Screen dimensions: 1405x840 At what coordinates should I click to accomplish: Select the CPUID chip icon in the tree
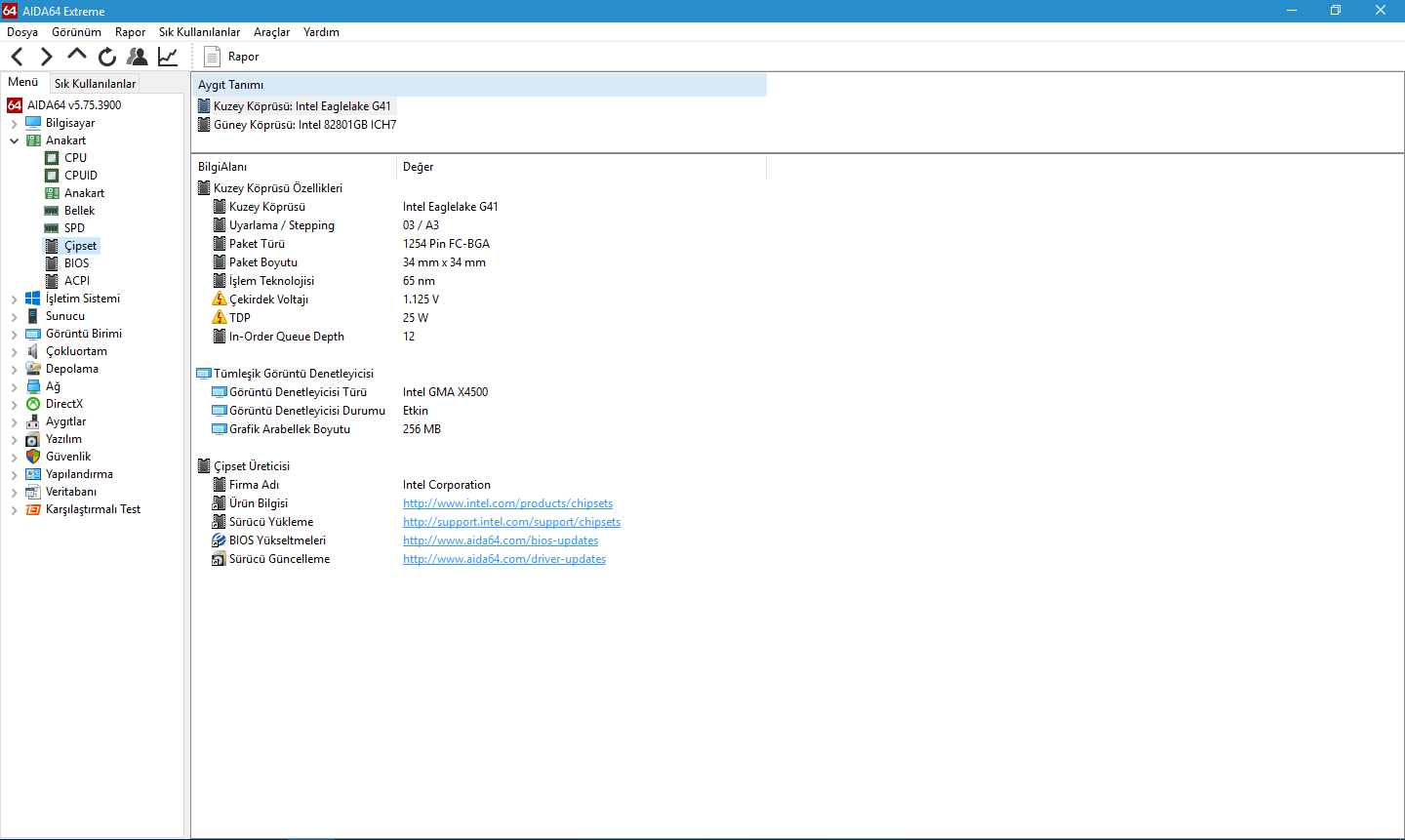tap(52, 176)
